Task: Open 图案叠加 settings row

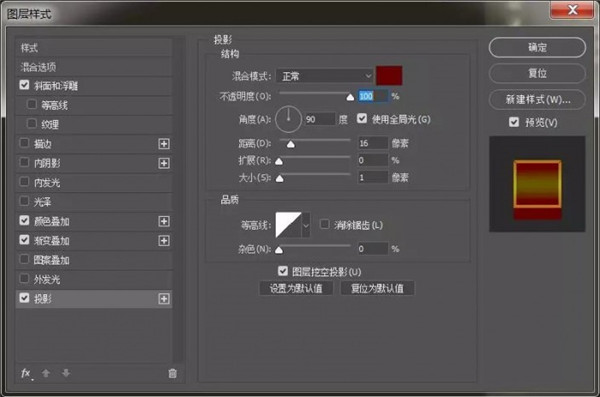Action: 94,260
